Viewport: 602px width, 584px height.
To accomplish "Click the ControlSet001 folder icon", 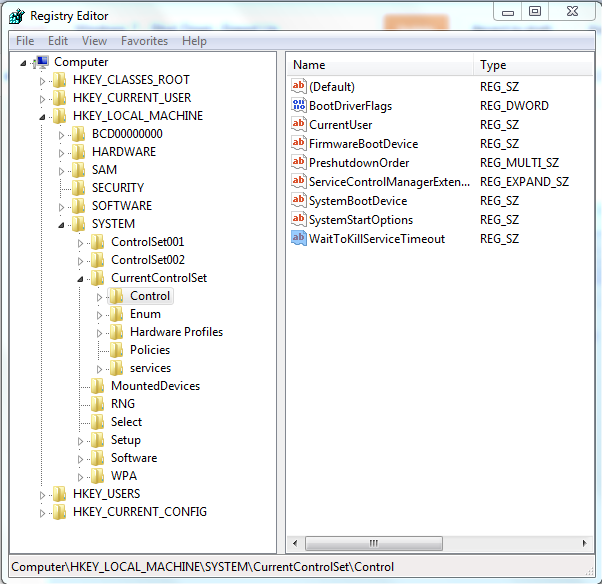I will (98, 242).
